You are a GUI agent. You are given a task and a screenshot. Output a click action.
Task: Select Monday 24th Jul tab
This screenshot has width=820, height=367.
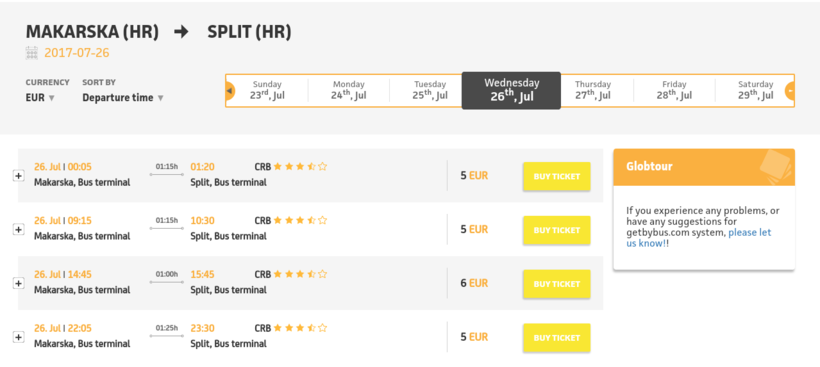coord(348,91)
